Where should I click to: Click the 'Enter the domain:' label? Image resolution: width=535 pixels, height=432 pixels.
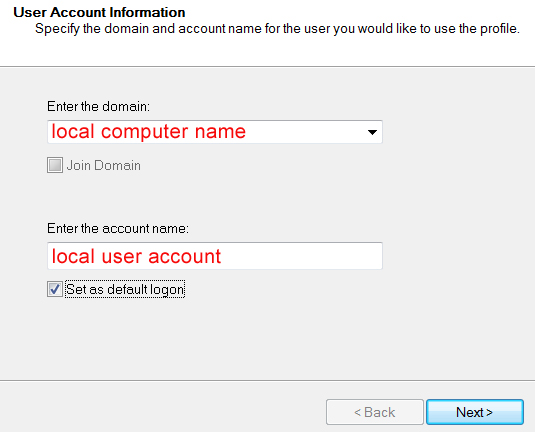click(98, 106)
